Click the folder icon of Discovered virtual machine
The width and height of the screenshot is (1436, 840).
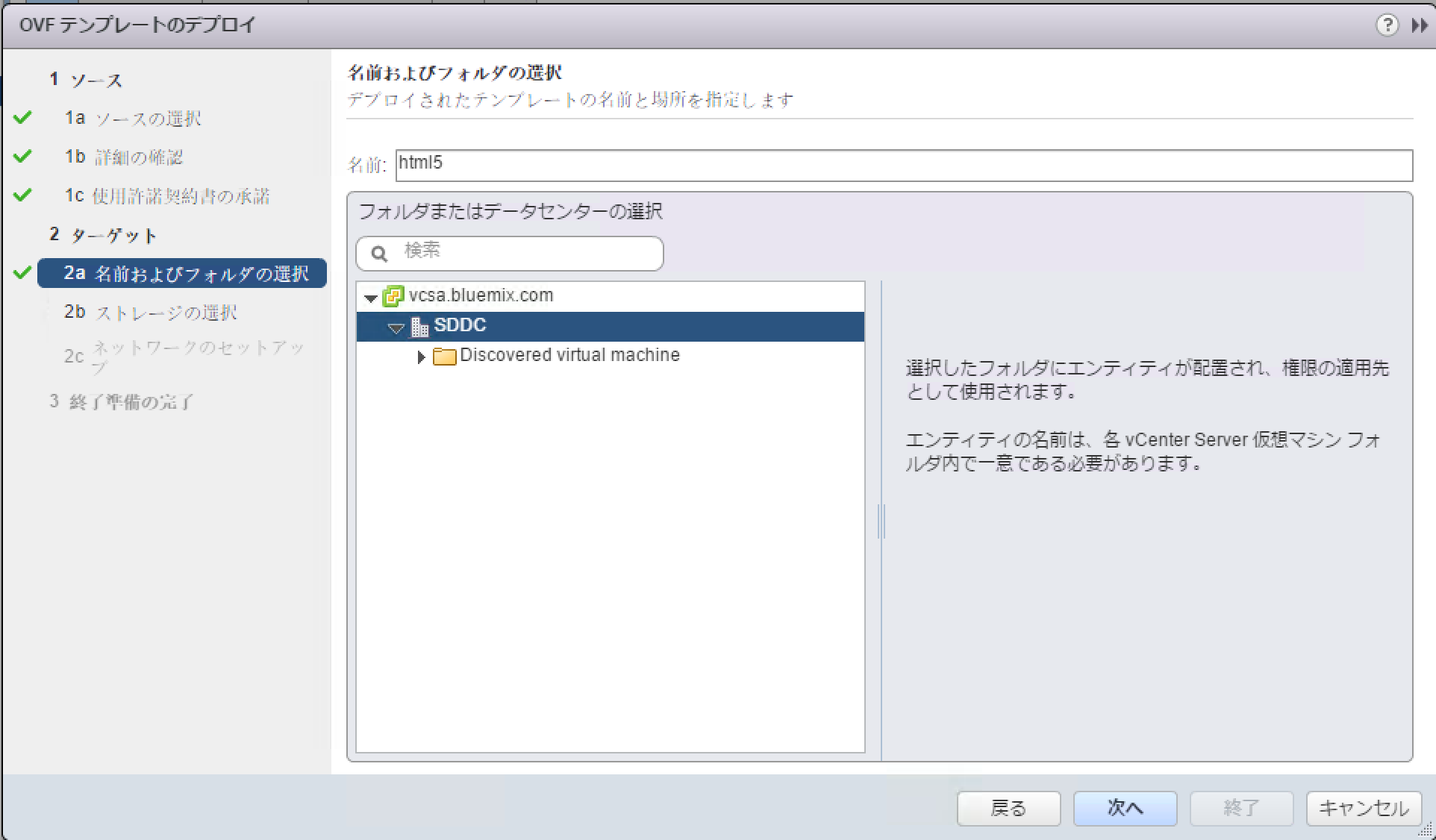coord(444,357)
